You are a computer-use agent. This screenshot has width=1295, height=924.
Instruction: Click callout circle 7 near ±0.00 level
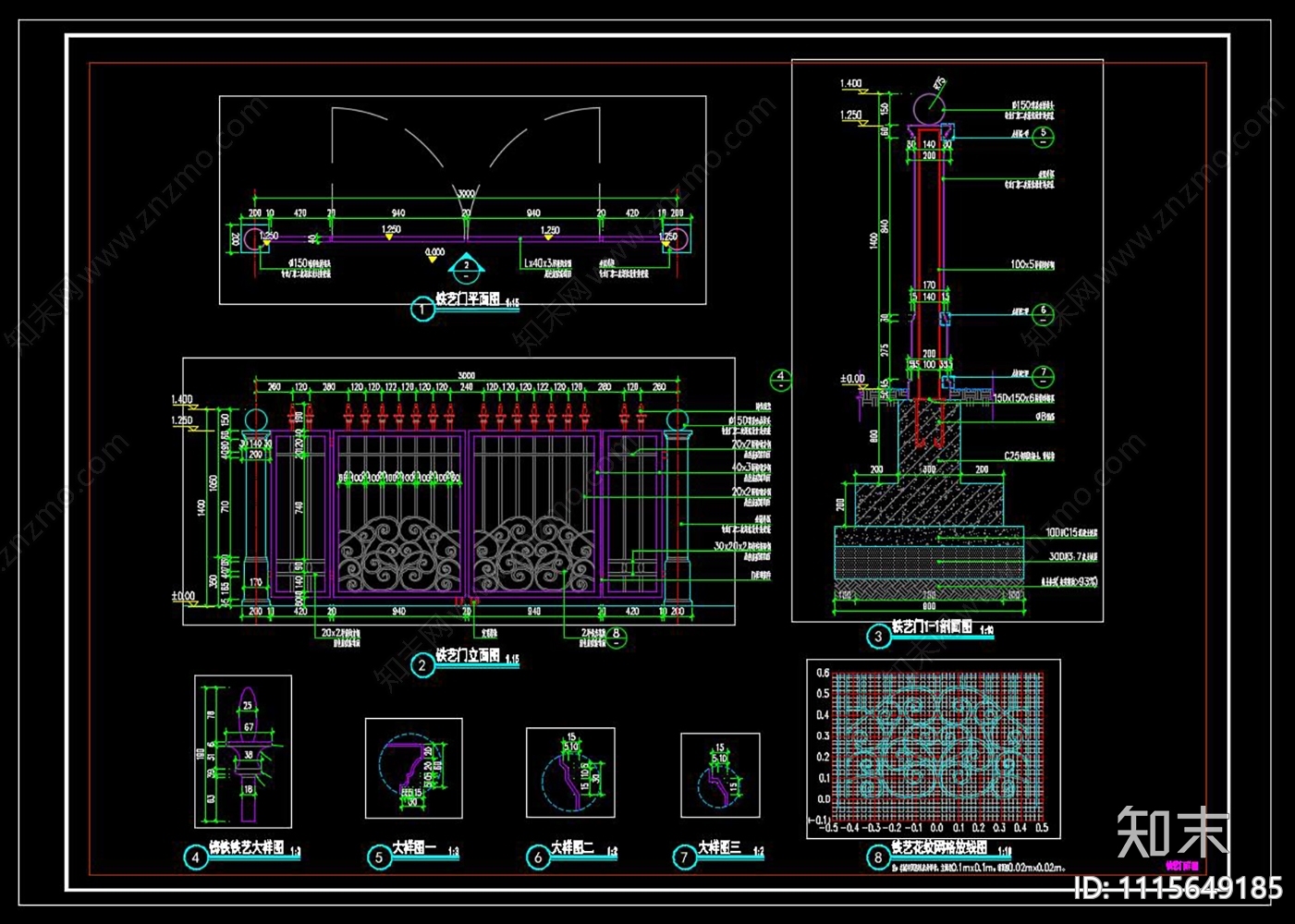pos(1044,375)
